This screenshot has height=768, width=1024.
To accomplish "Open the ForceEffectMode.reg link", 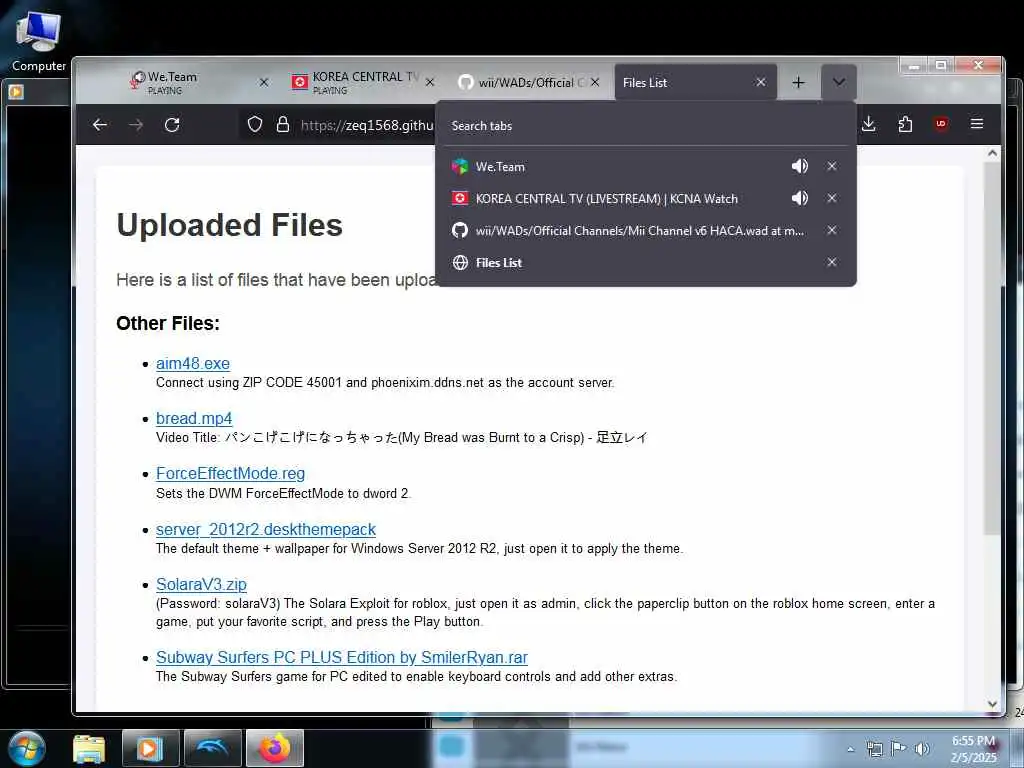I will tap(230, 473).
